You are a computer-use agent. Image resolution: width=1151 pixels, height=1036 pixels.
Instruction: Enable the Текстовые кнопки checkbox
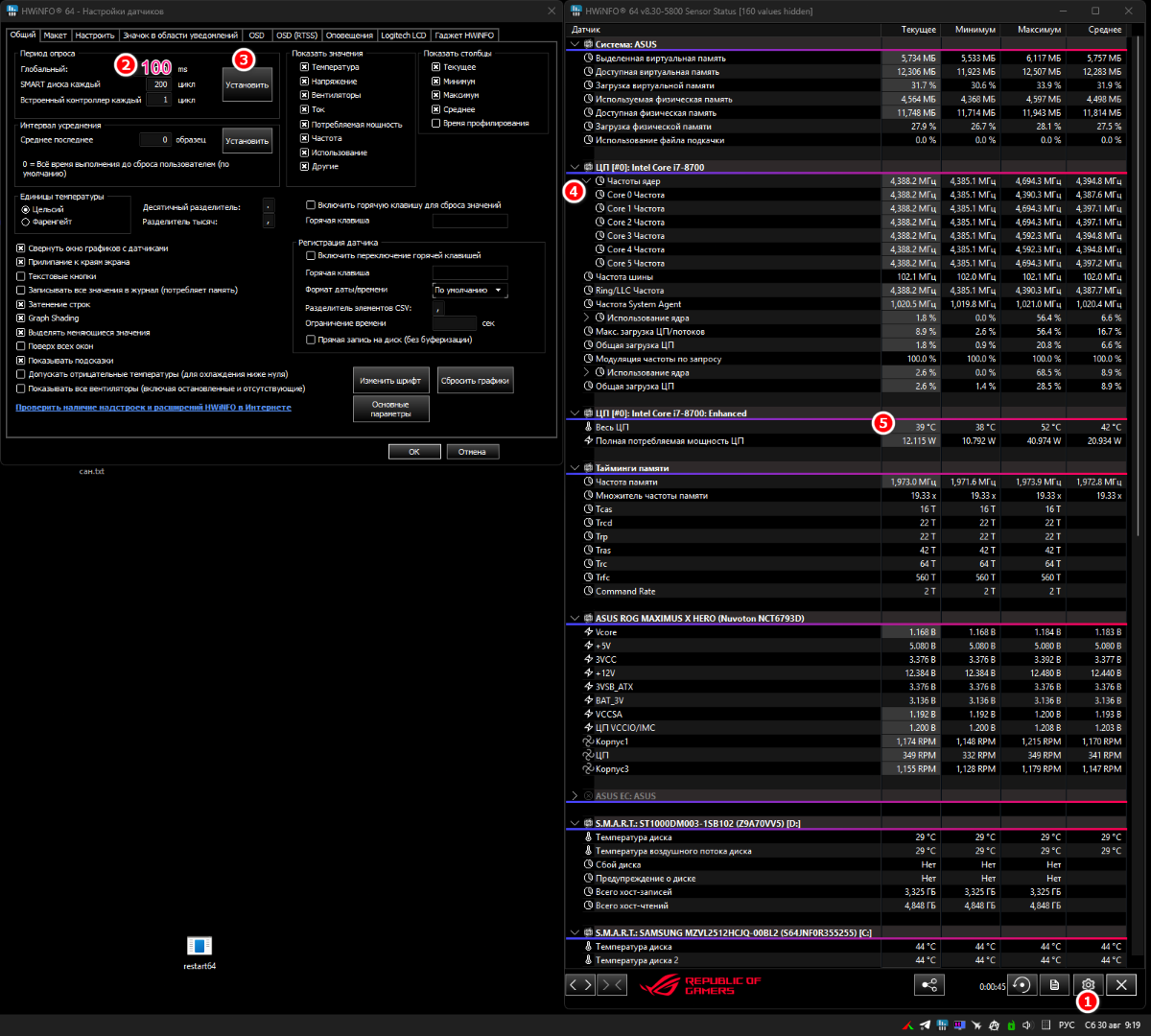click(21, 276)
